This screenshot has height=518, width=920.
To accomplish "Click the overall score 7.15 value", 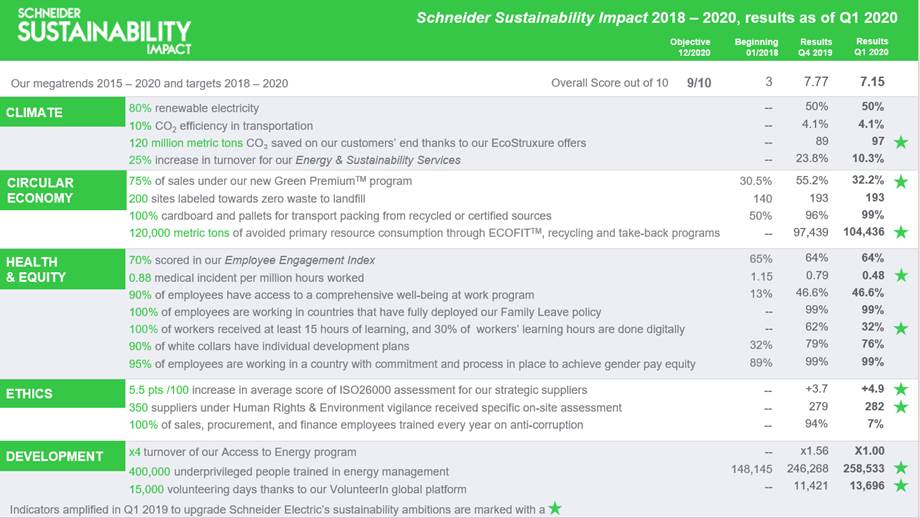I will pos(871,82).
